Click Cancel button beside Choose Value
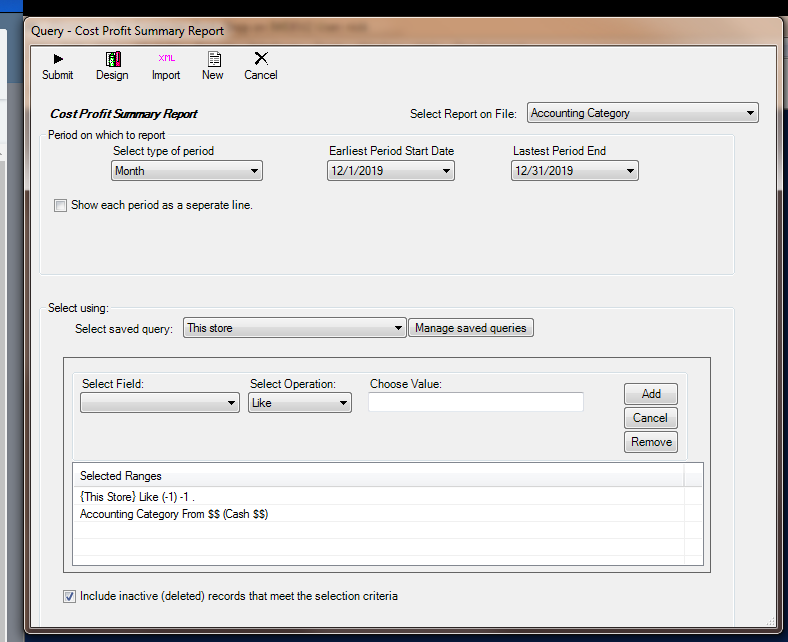The image size is (788, 642). (x=651, y=418)
